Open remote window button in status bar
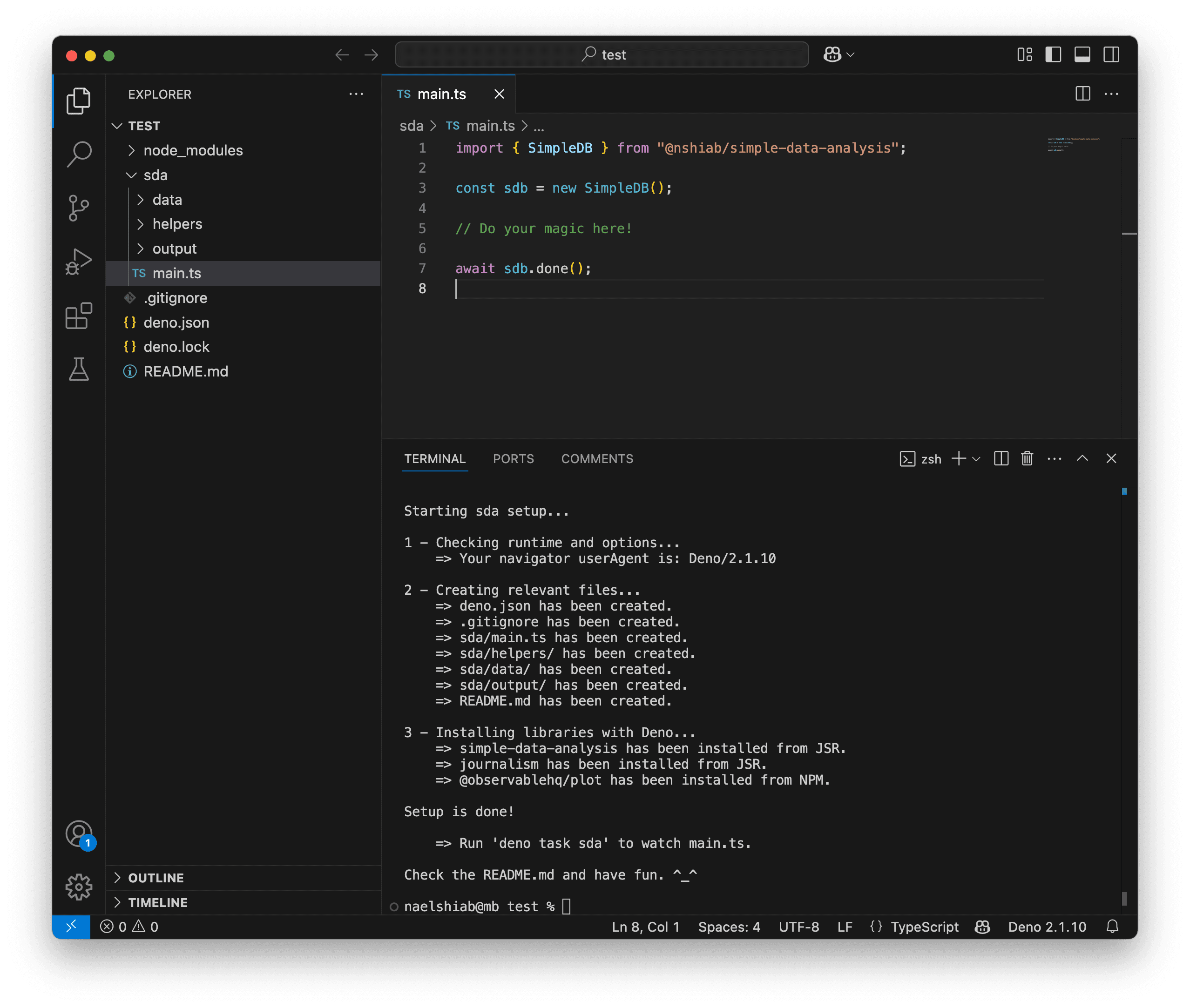The height and width of the screenshot is (1008, 1190). [71, 927]
